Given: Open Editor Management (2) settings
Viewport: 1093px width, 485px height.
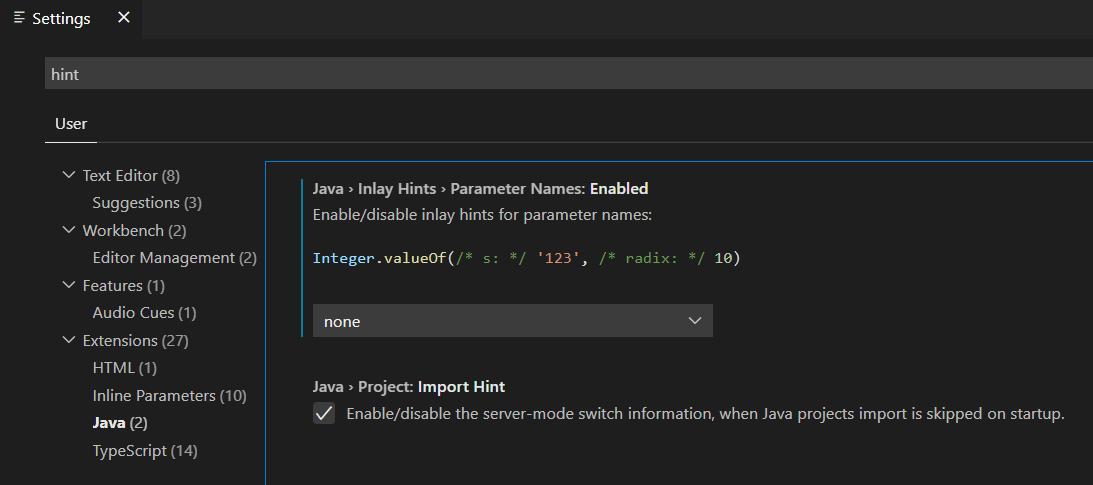Looking at the screenshot, I should [x=175, y=258].
